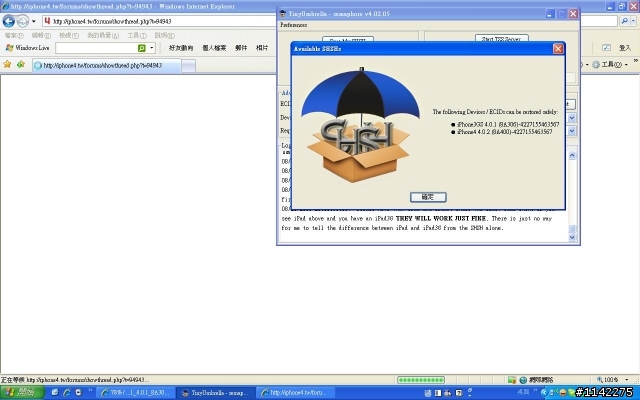Click 相片 on Windows Live toolbar
Image resolution: width=640 pixels, height=400 pixels.
click(262, 48)
